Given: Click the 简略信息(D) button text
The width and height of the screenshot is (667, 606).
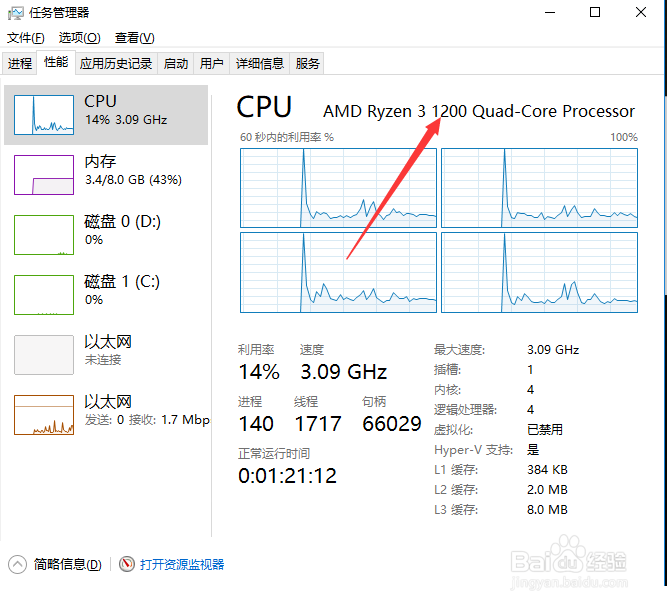Looking at the screenshot, I should click(67, 565).
